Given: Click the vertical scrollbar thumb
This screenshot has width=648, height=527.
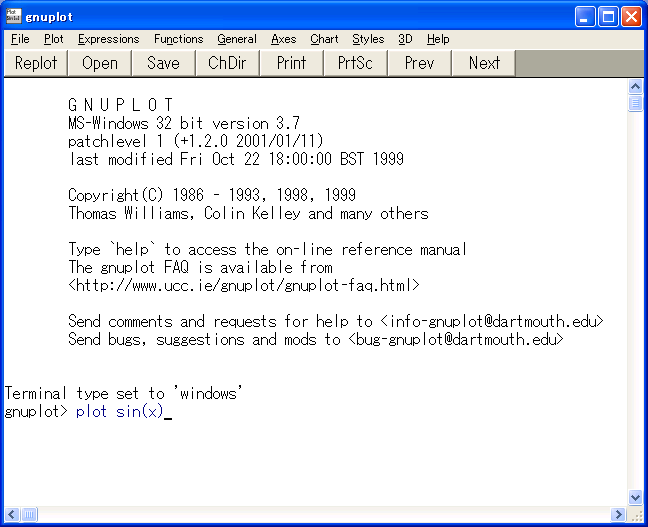Looking at the screenshot, I should [x=635, y=103].
